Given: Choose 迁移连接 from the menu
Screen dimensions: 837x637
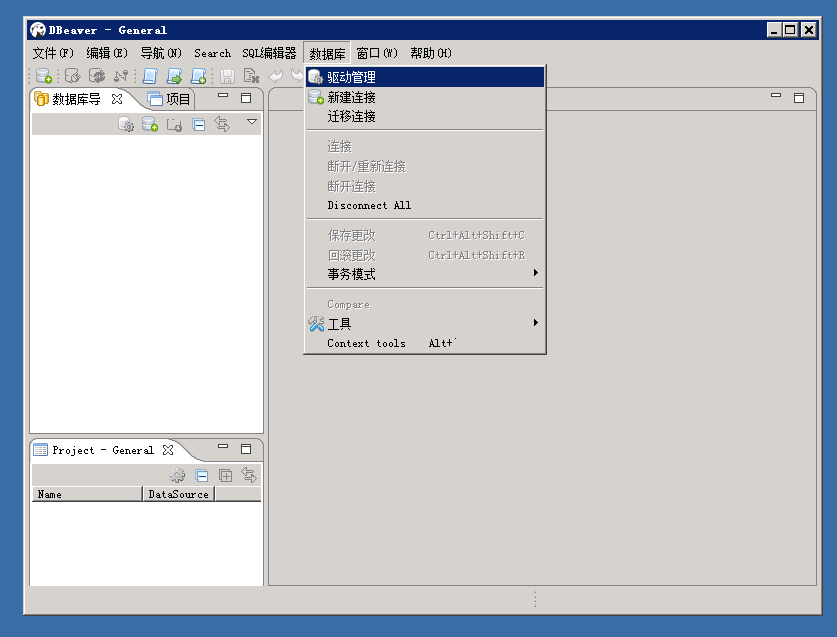Looking at the screenshot, I should [x=425, y=116].
